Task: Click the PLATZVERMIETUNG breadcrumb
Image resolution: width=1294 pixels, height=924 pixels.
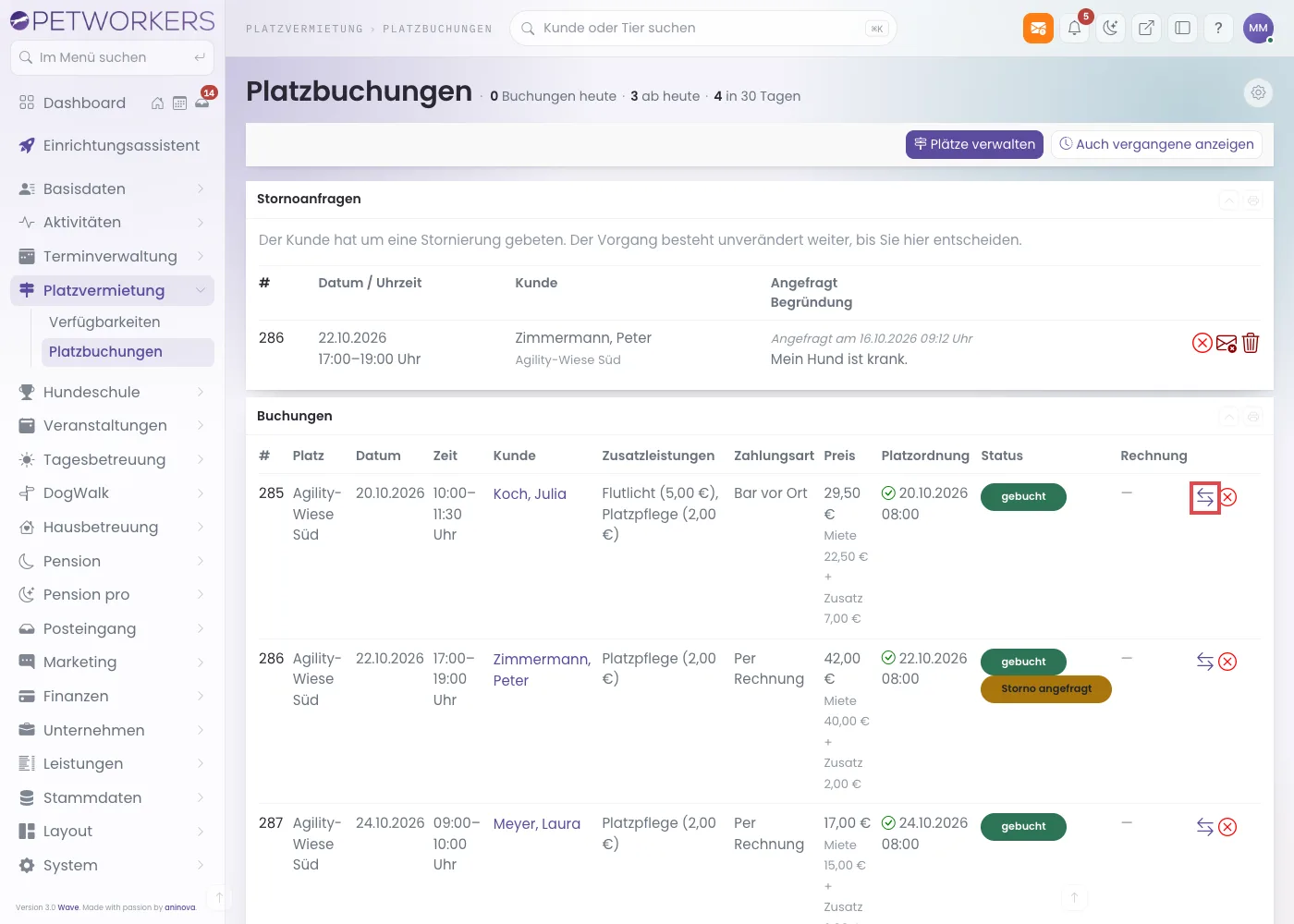Action: pos(304,29)
